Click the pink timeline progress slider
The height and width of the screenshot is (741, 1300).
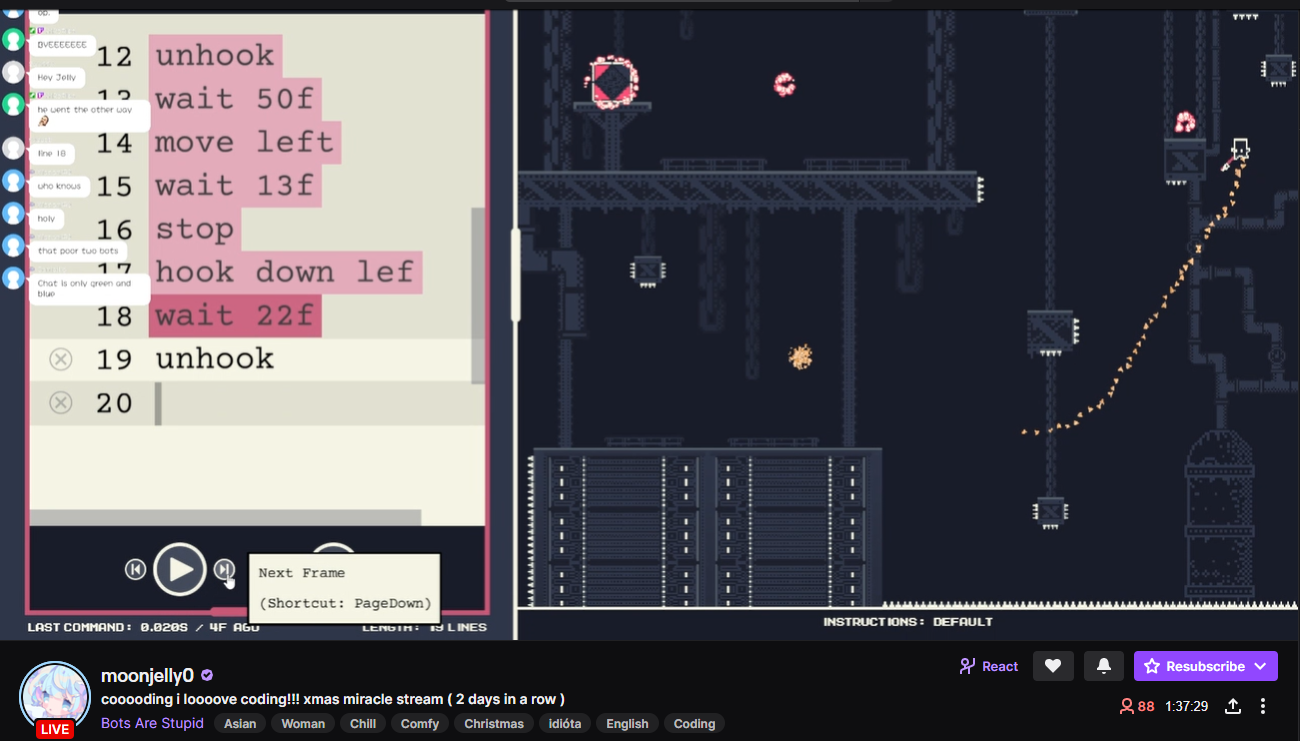[x=229, y=611]
